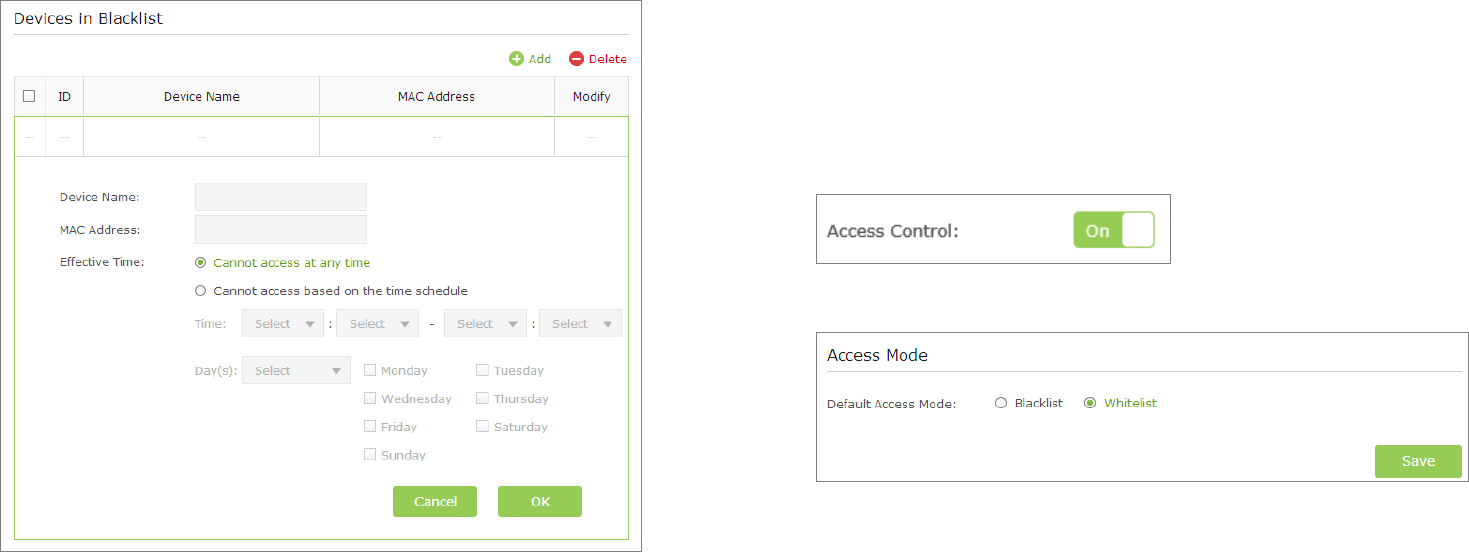Click the Modify column header
Image resolution: width=1469 pixels, height=552 pixels.
point(592,97)
